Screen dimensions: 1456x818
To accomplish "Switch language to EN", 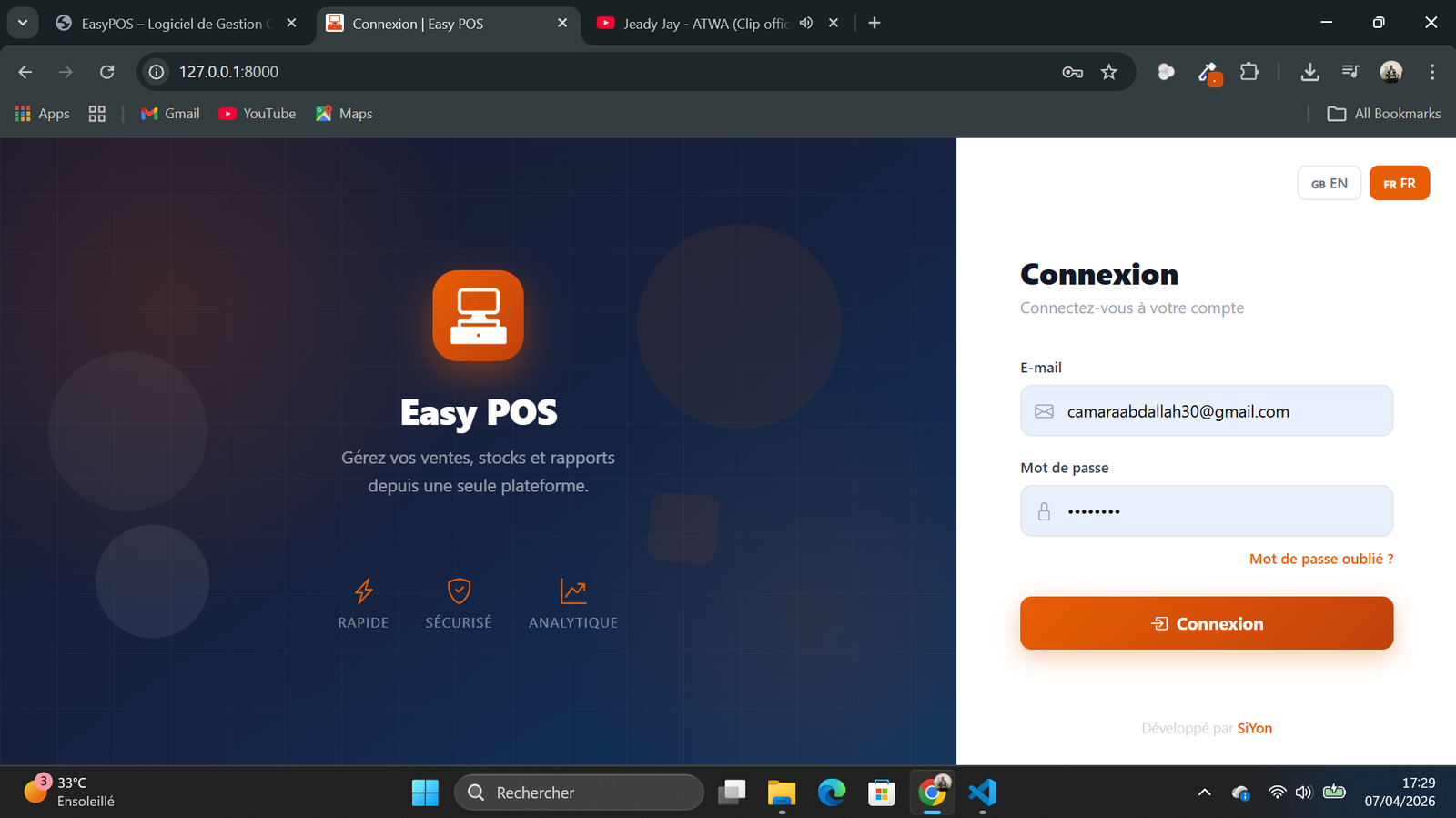I will [x=1330, y=183].
